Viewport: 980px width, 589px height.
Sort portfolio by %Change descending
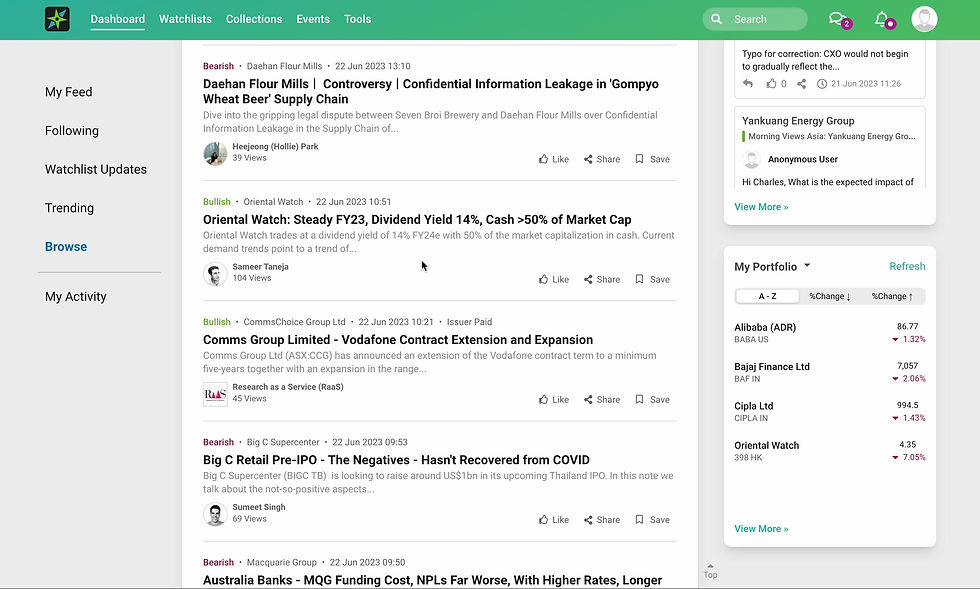point(829,296)
